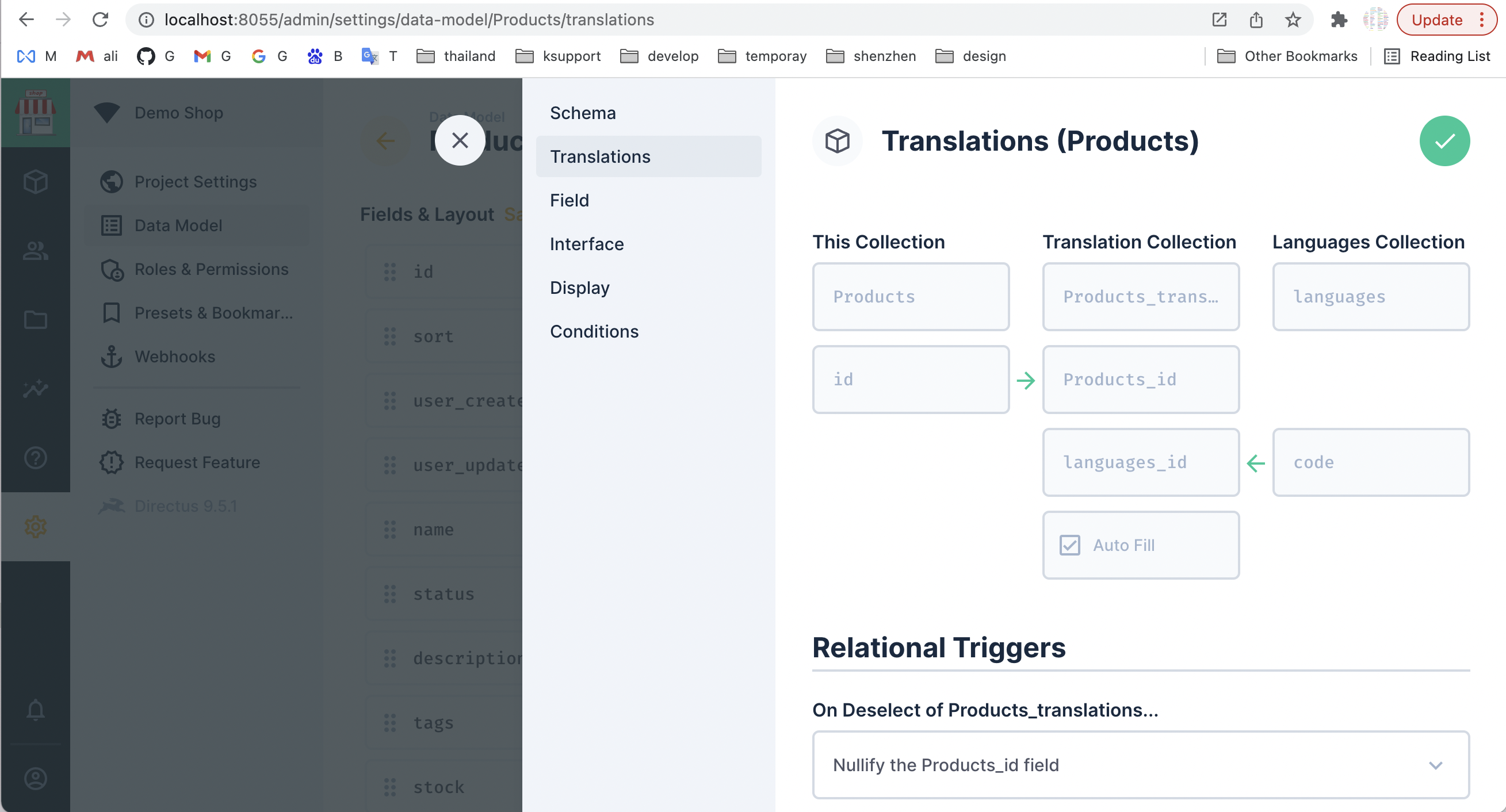The height and width of the screenshot is (812, 1506).
Task: Click the chevron arrow on the deselect dropdown
Action: [1435, 765]
